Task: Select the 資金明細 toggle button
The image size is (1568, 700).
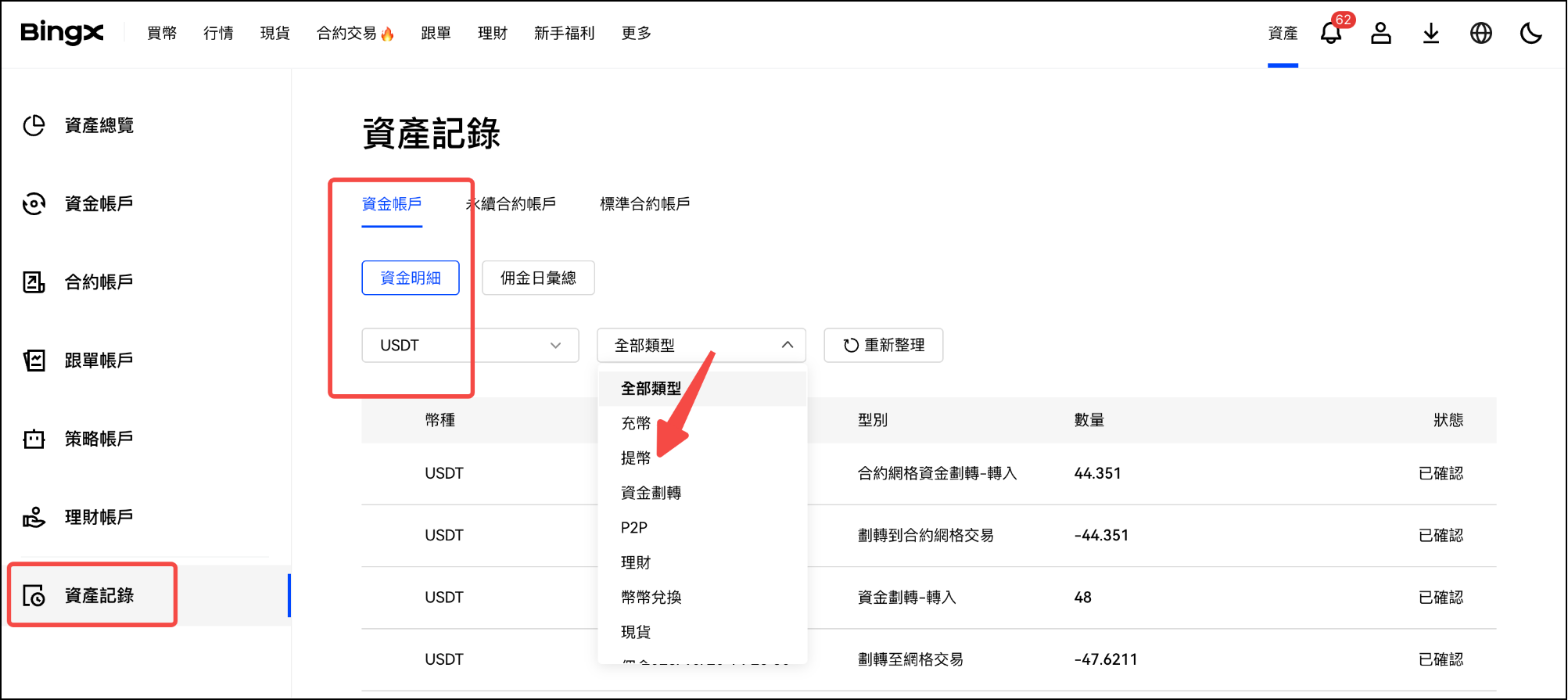Action: pyautogui.click(x=410, y=278)
